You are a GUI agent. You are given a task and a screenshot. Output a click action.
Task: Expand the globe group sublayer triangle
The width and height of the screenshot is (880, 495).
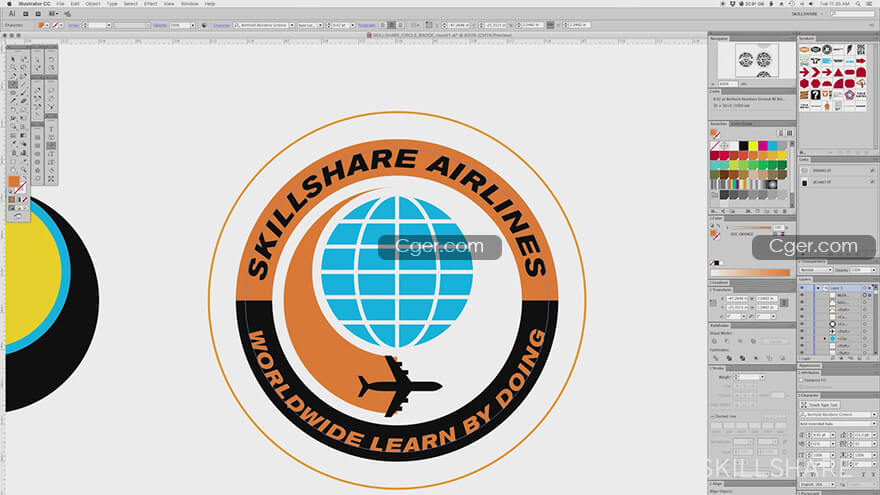click(825, 338)
